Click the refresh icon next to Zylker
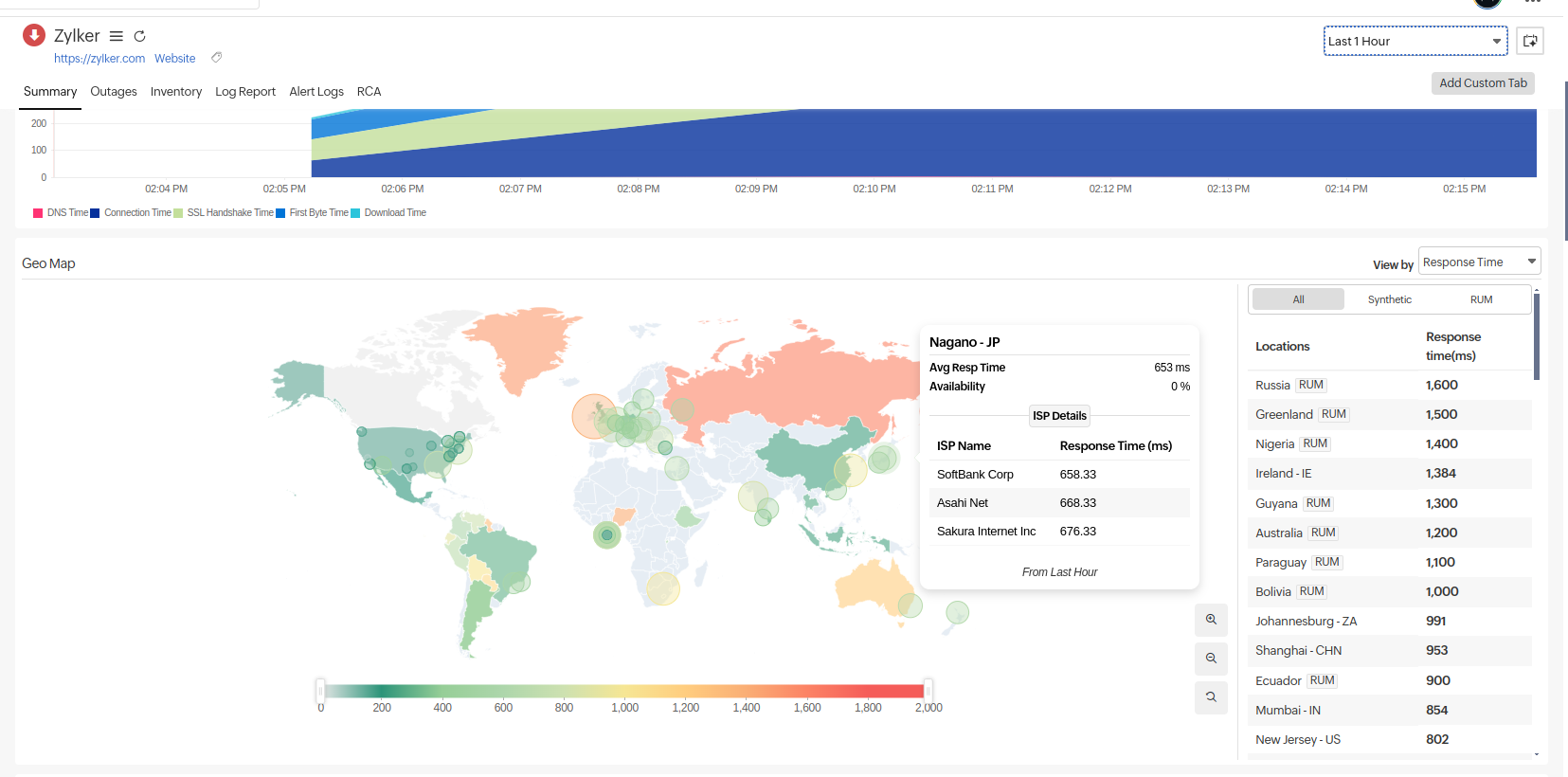This screenshot has width=1568, height=777. pos(139,36)
